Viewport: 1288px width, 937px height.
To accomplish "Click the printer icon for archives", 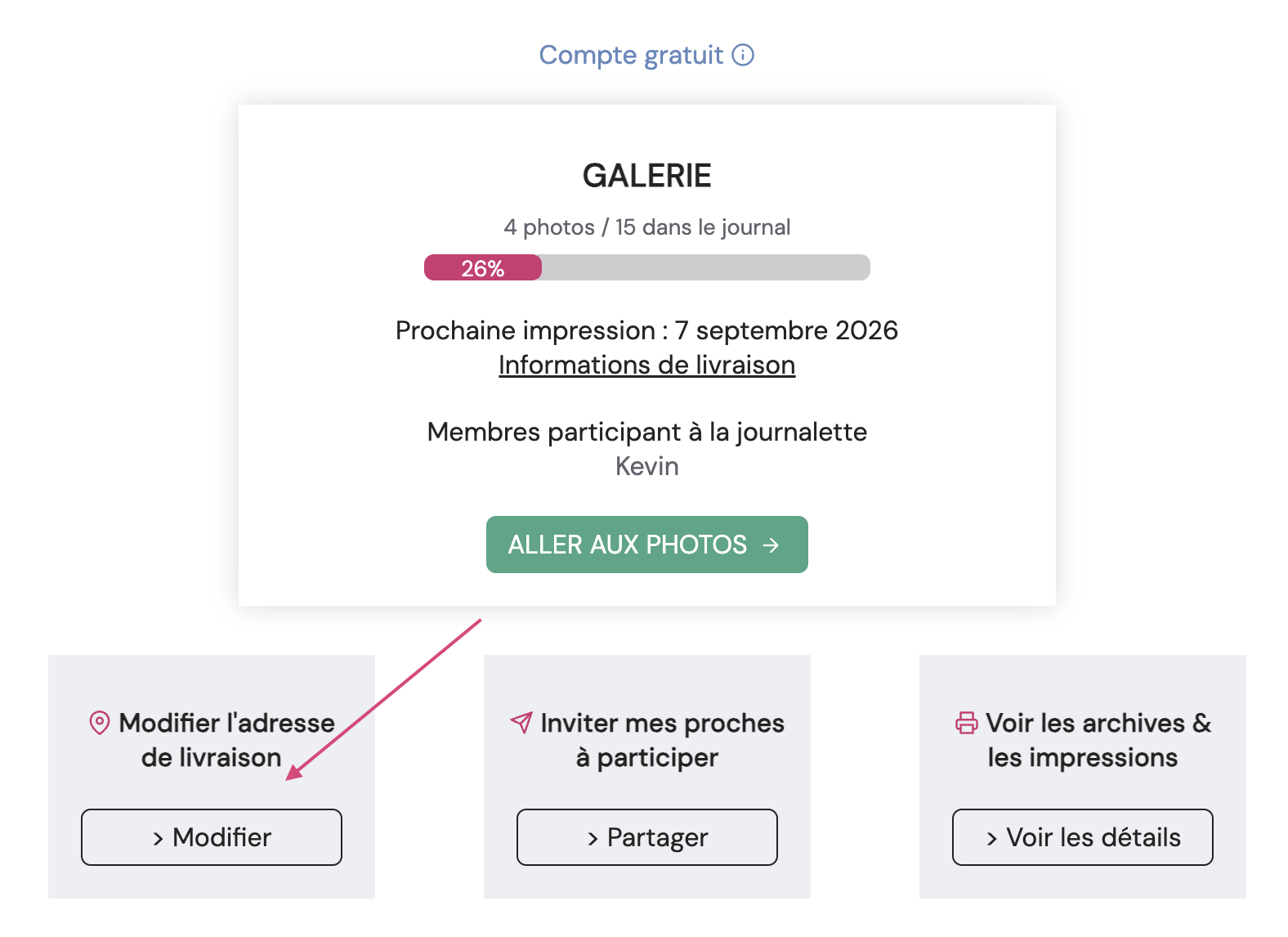I will (x=967, y=723).
